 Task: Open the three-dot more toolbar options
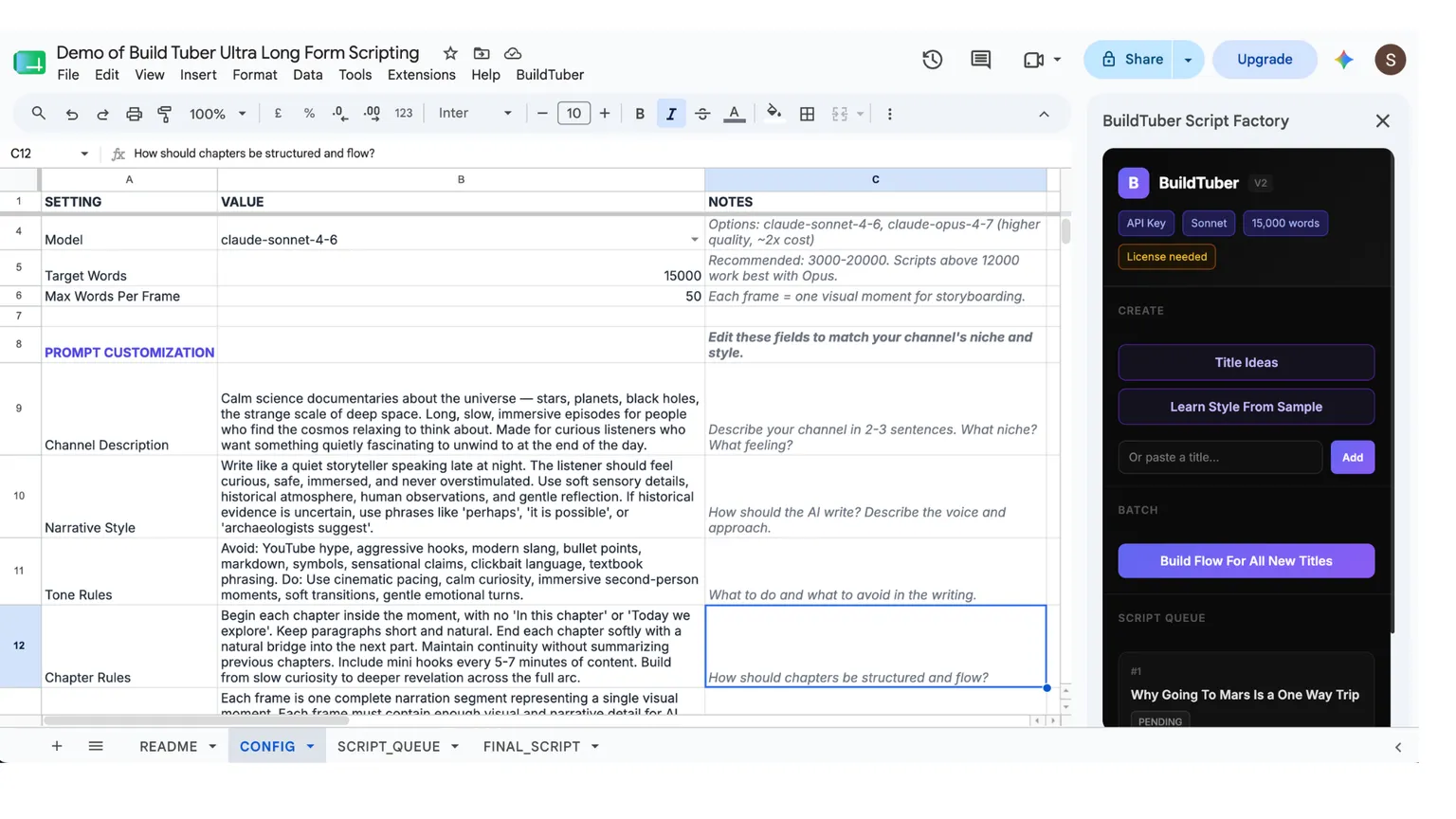click(889, 114)
